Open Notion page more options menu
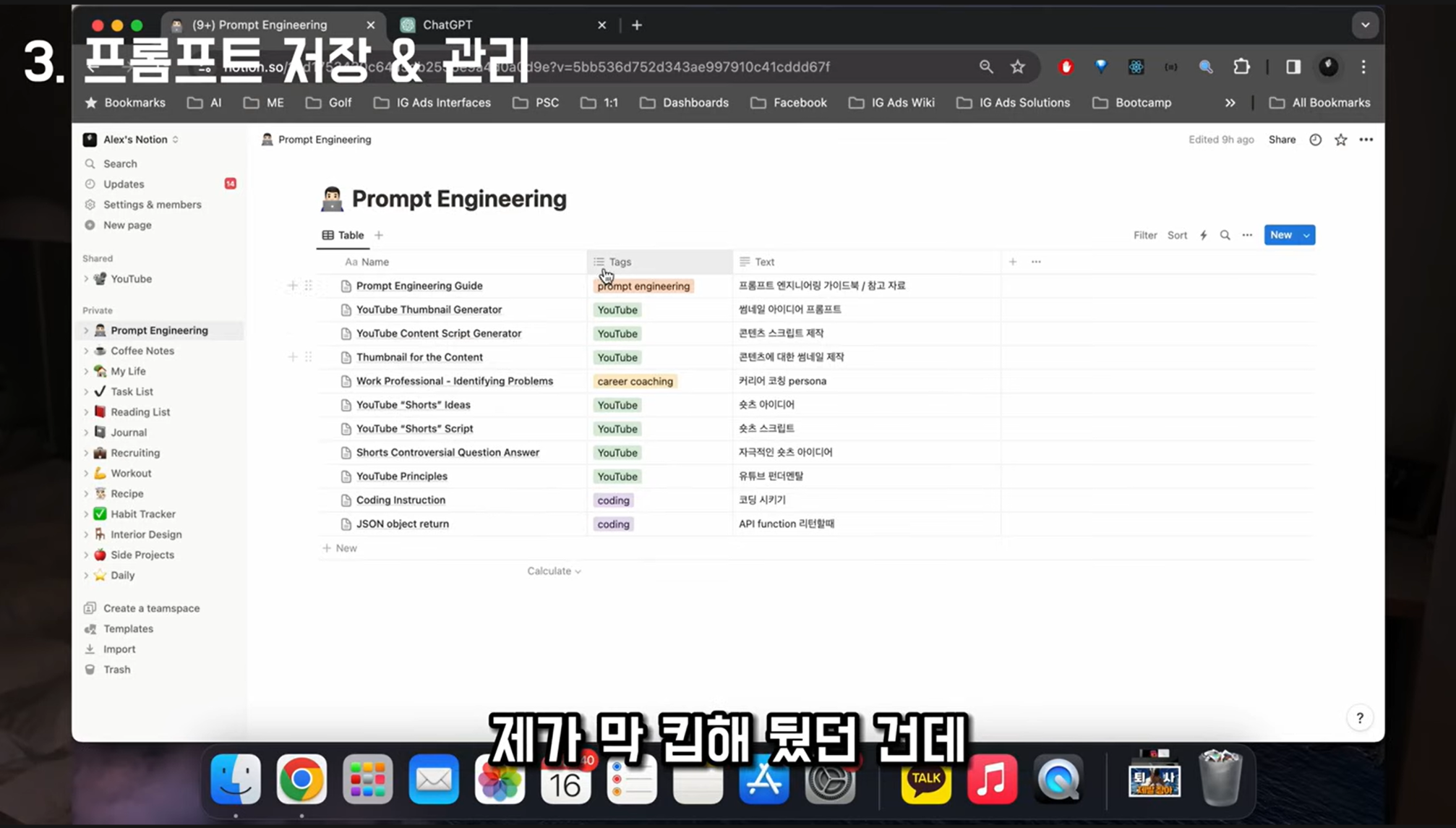 pyautogui.click(x=1366, y=140)
